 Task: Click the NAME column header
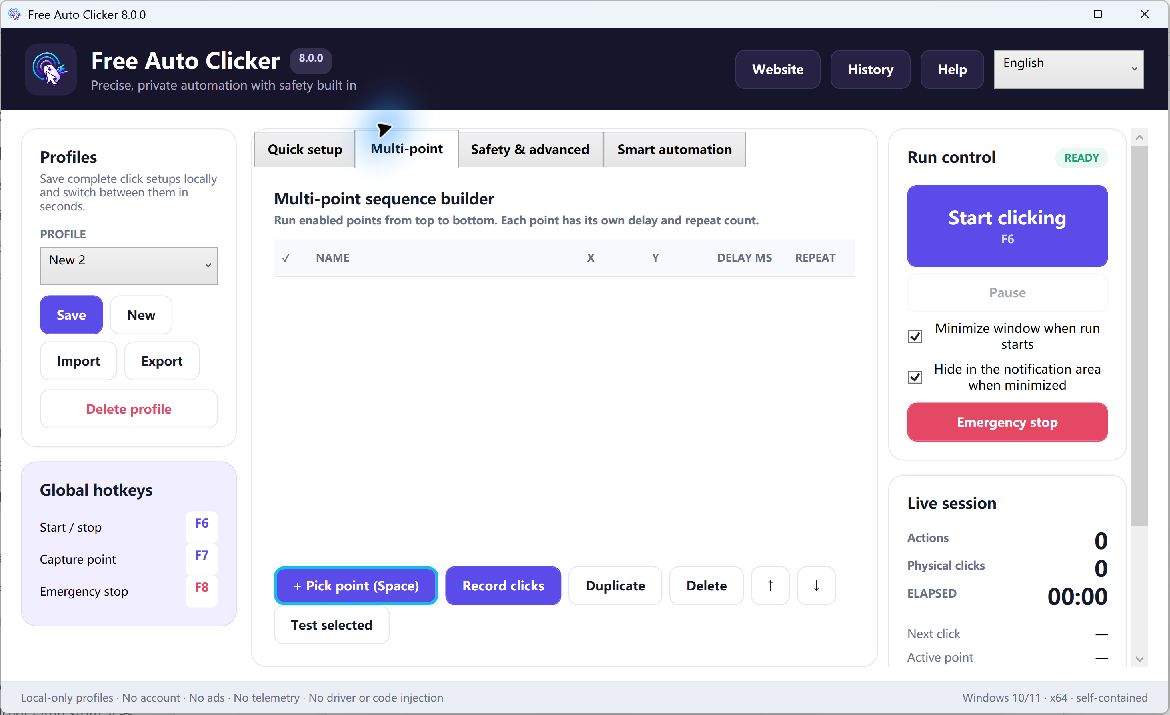332,258
